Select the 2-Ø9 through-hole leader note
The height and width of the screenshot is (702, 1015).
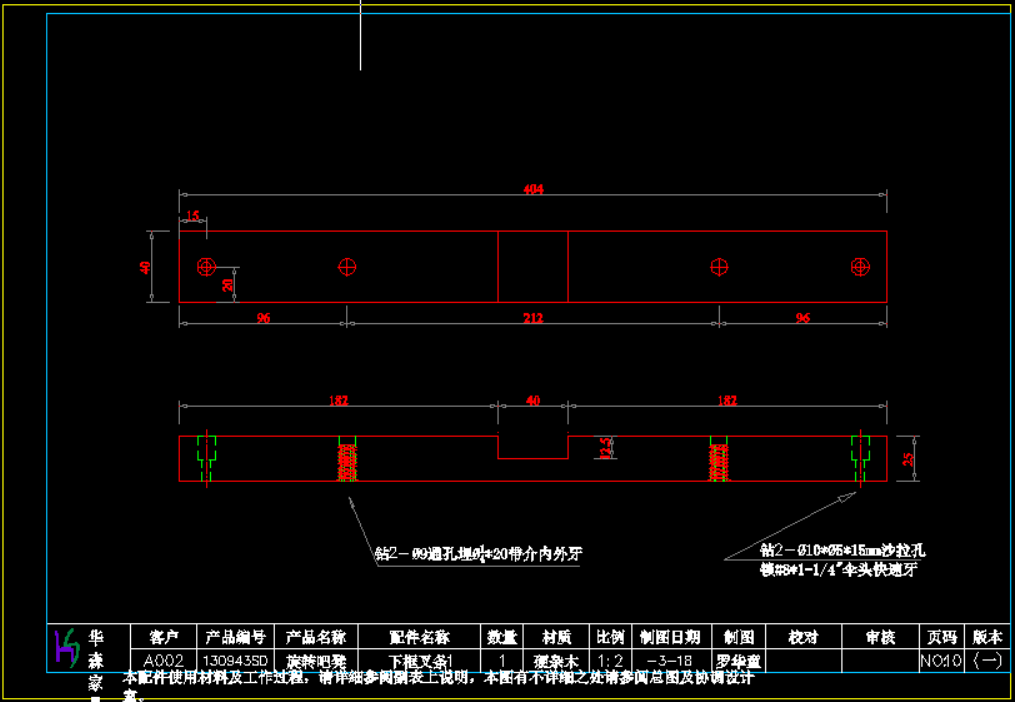point(478,553)
